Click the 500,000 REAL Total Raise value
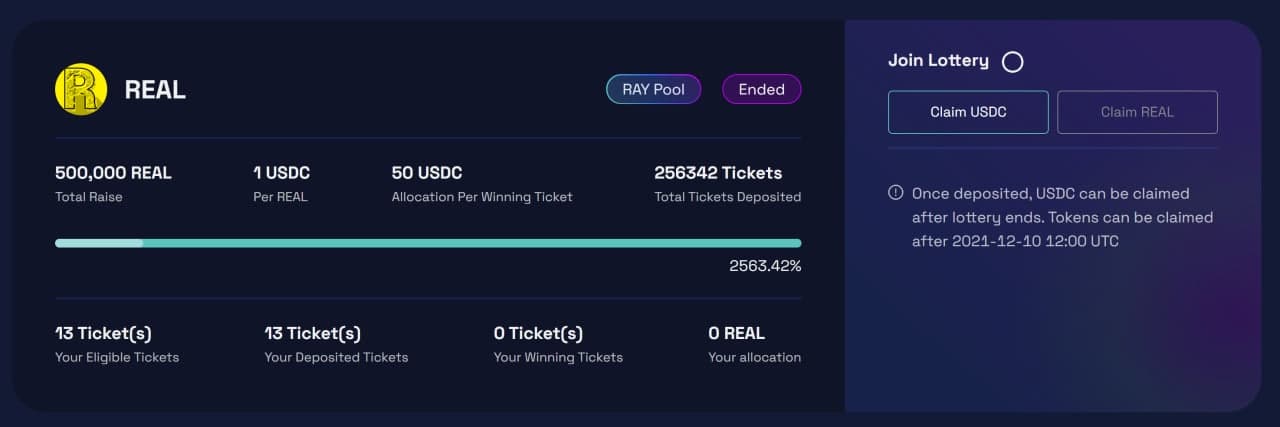The width and height of the screenshot is (1280, 427). coord(113,173)
